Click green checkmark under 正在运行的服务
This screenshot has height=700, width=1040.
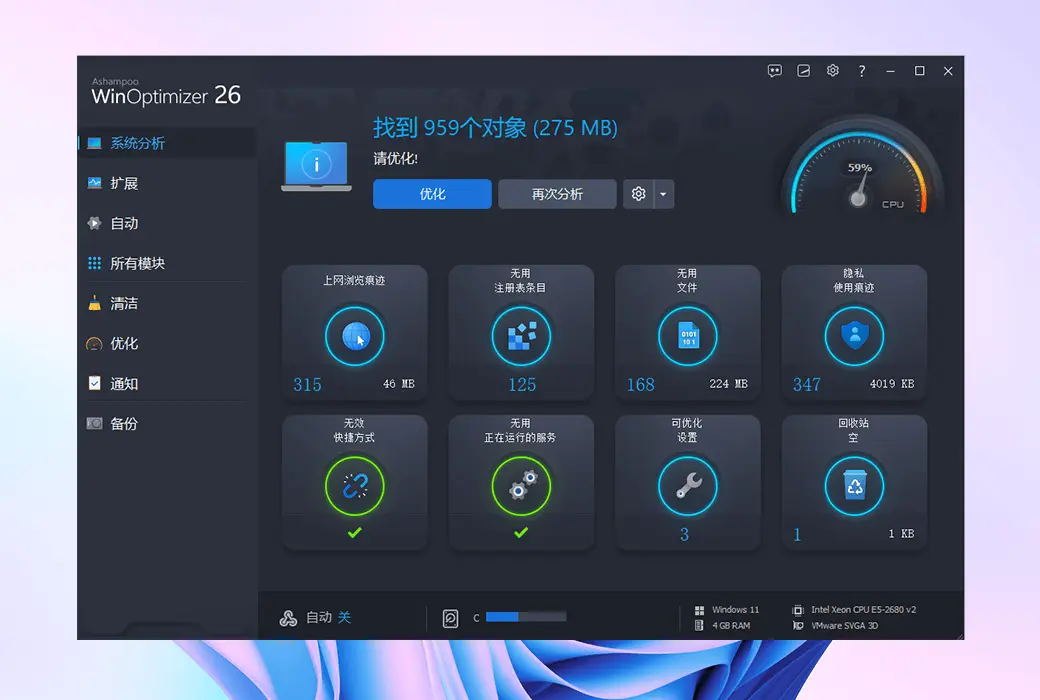coord(521,532)
